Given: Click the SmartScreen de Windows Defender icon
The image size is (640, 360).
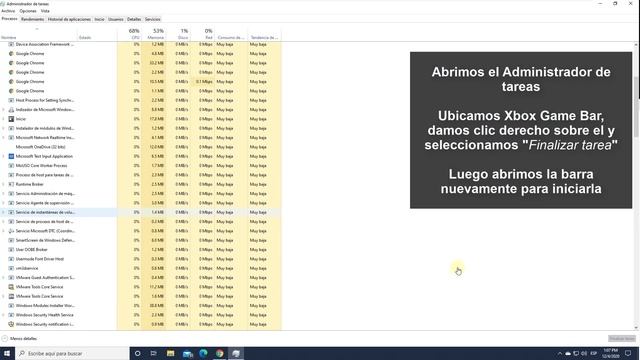Looking at the screenshot, I should (11, 240).
